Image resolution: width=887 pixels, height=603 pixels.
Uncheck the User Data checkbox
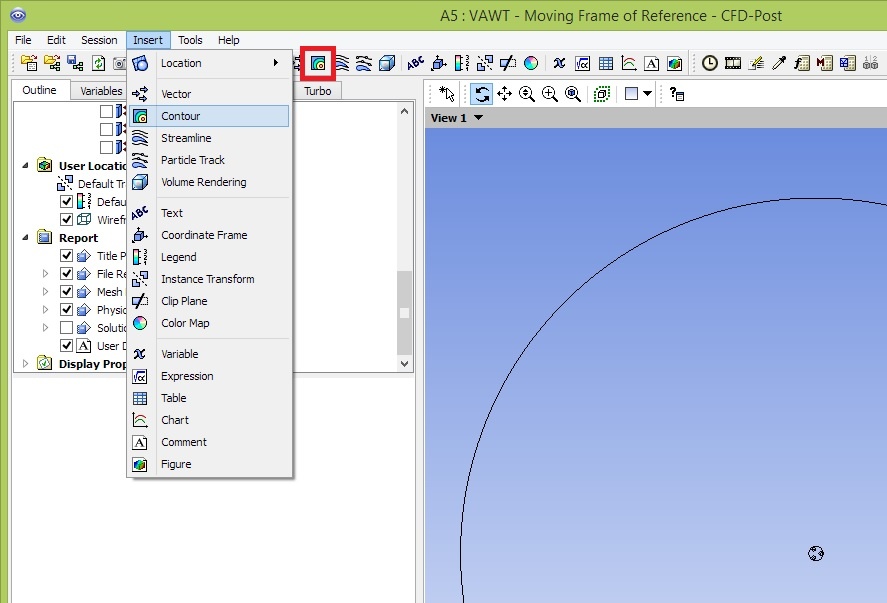[66, 346]
